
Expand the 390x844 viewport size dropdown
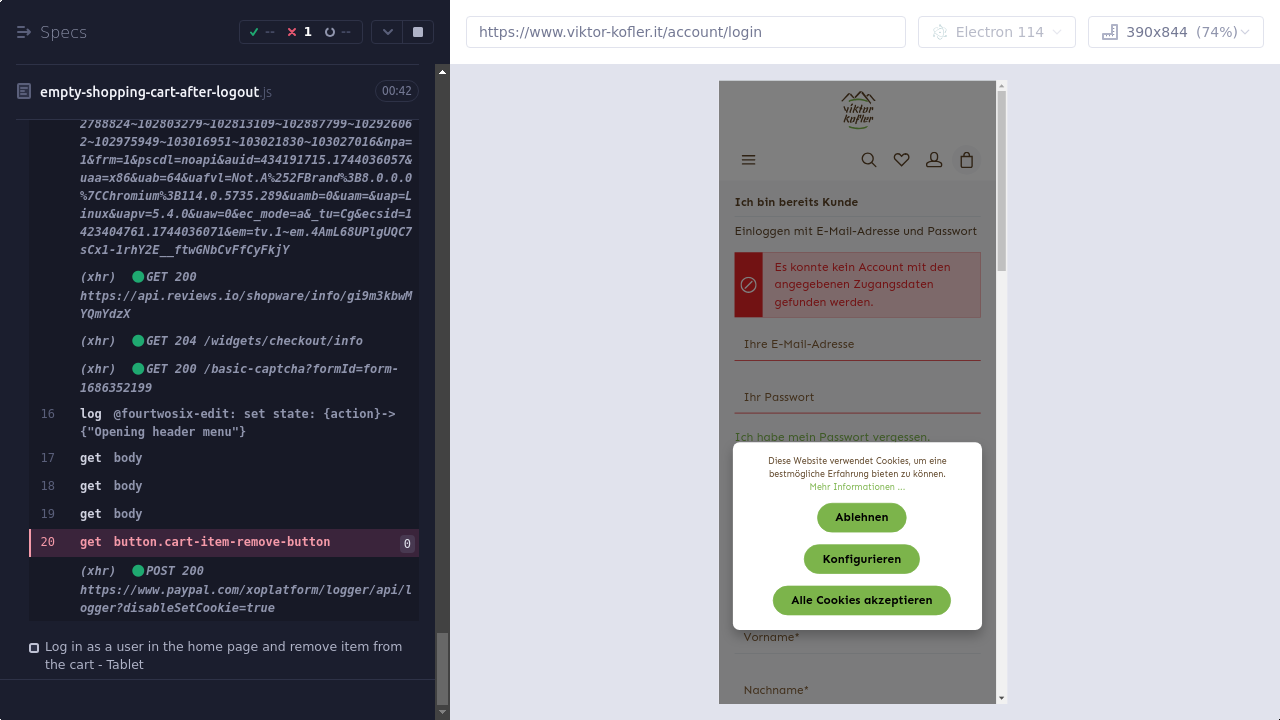(x=1175, y=32)
